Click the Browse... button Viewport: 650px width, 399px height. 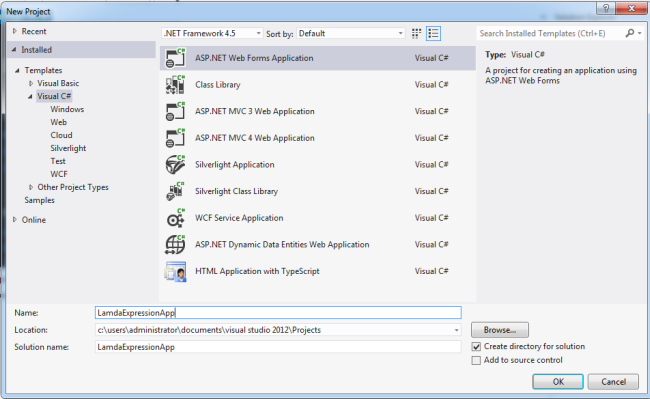click(x=500, y=330)
